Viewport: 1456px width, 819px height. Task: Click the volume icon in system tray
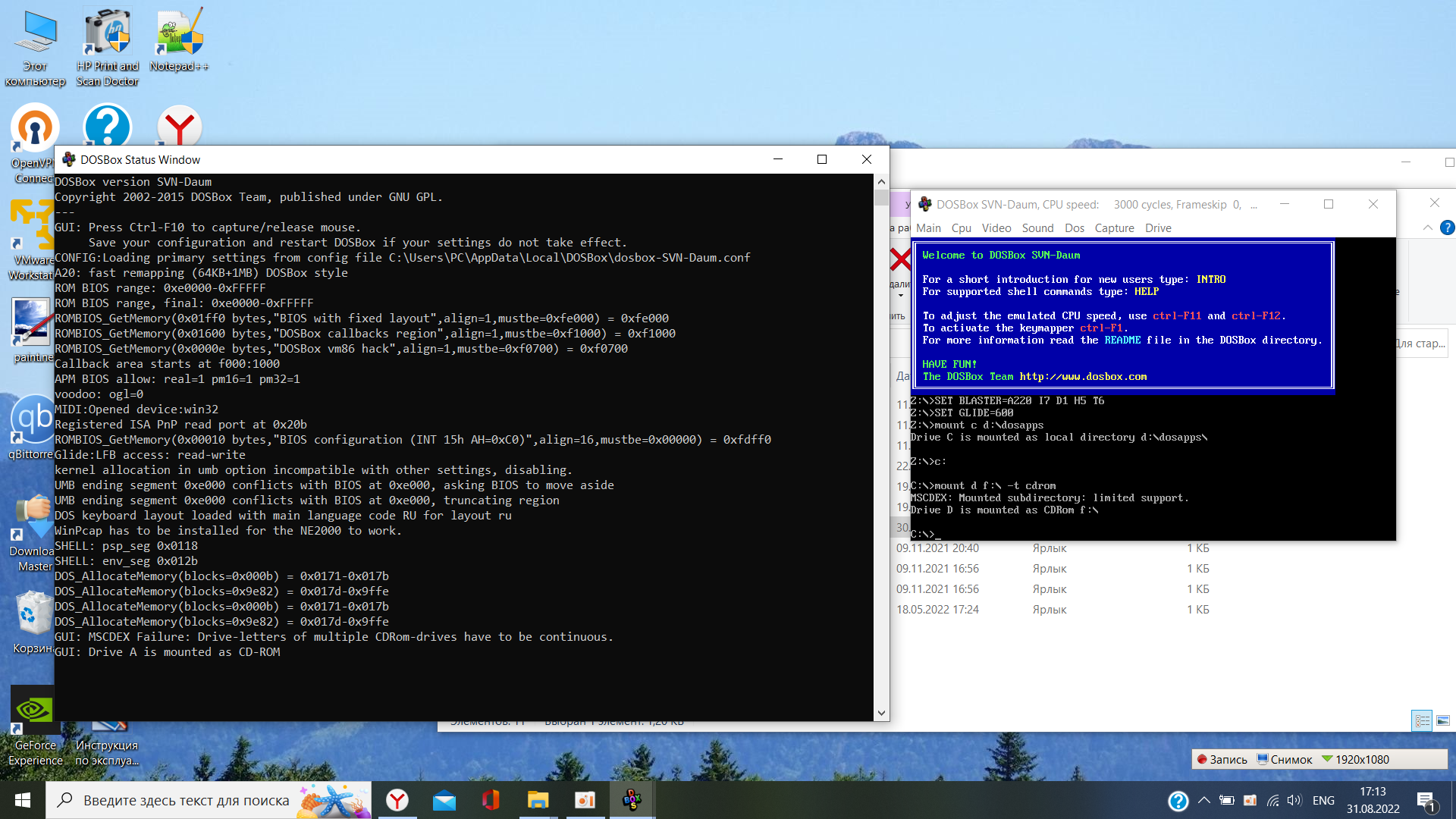(x=1294, y=800)
